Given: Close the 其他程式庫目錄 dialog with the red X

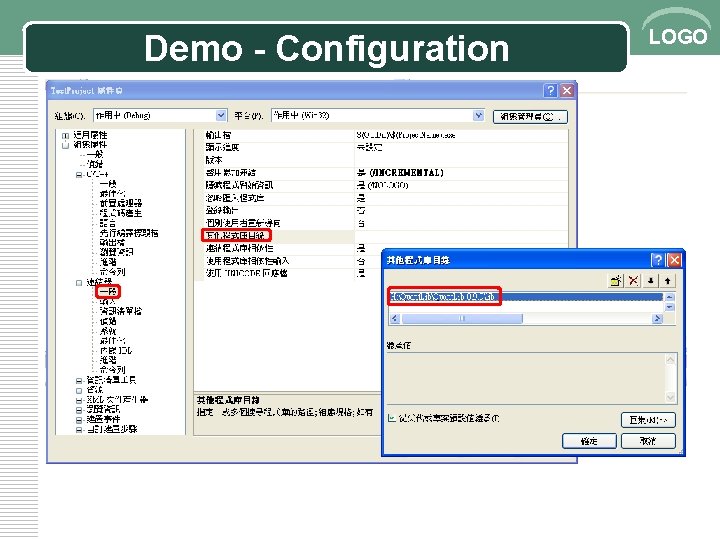Looking at the screenshot, I should click(x=674, y=260).
